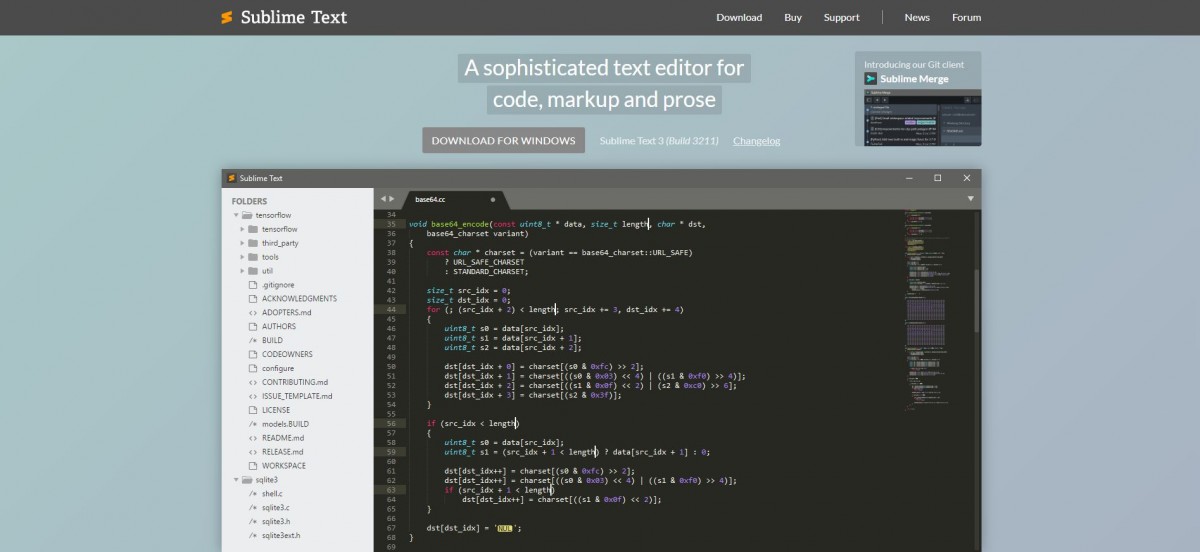1200x552 pixels.
Task: Click the Download for Windows button
Action: (503, 140)
